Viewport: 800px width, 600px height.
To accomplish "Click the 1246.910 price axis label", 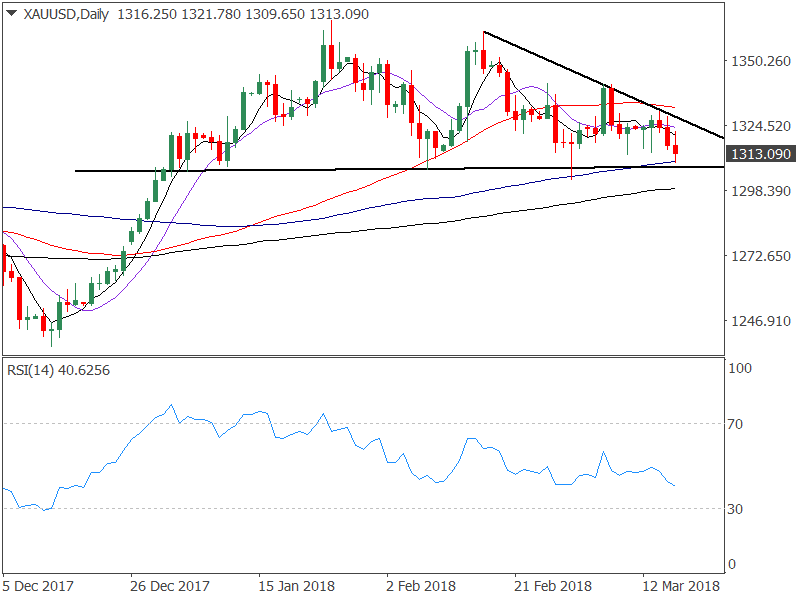I will click(761, 321).
